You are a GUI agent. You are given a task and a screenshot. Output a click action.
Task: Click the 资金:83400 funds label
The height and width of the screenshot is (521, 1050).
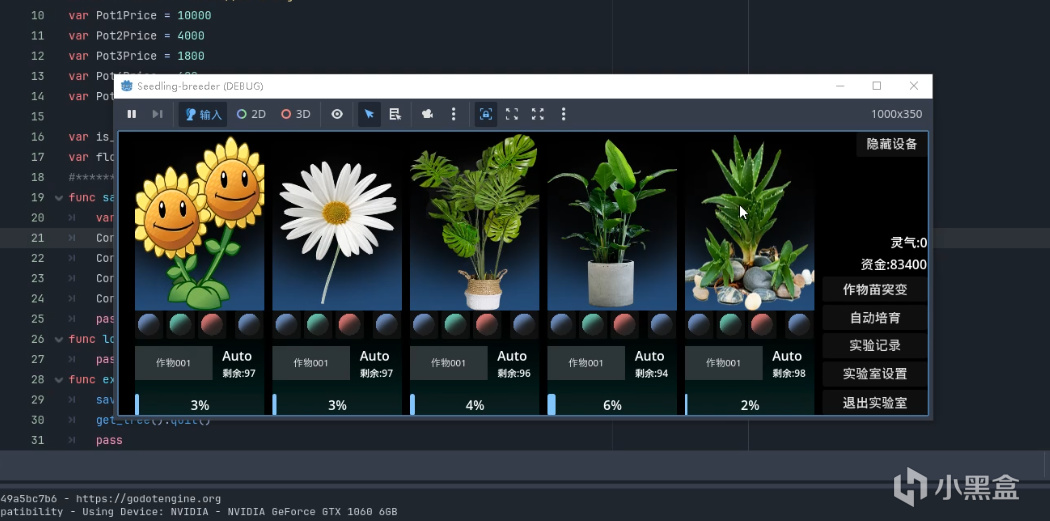pyautogui.click(x=893, y=265)
